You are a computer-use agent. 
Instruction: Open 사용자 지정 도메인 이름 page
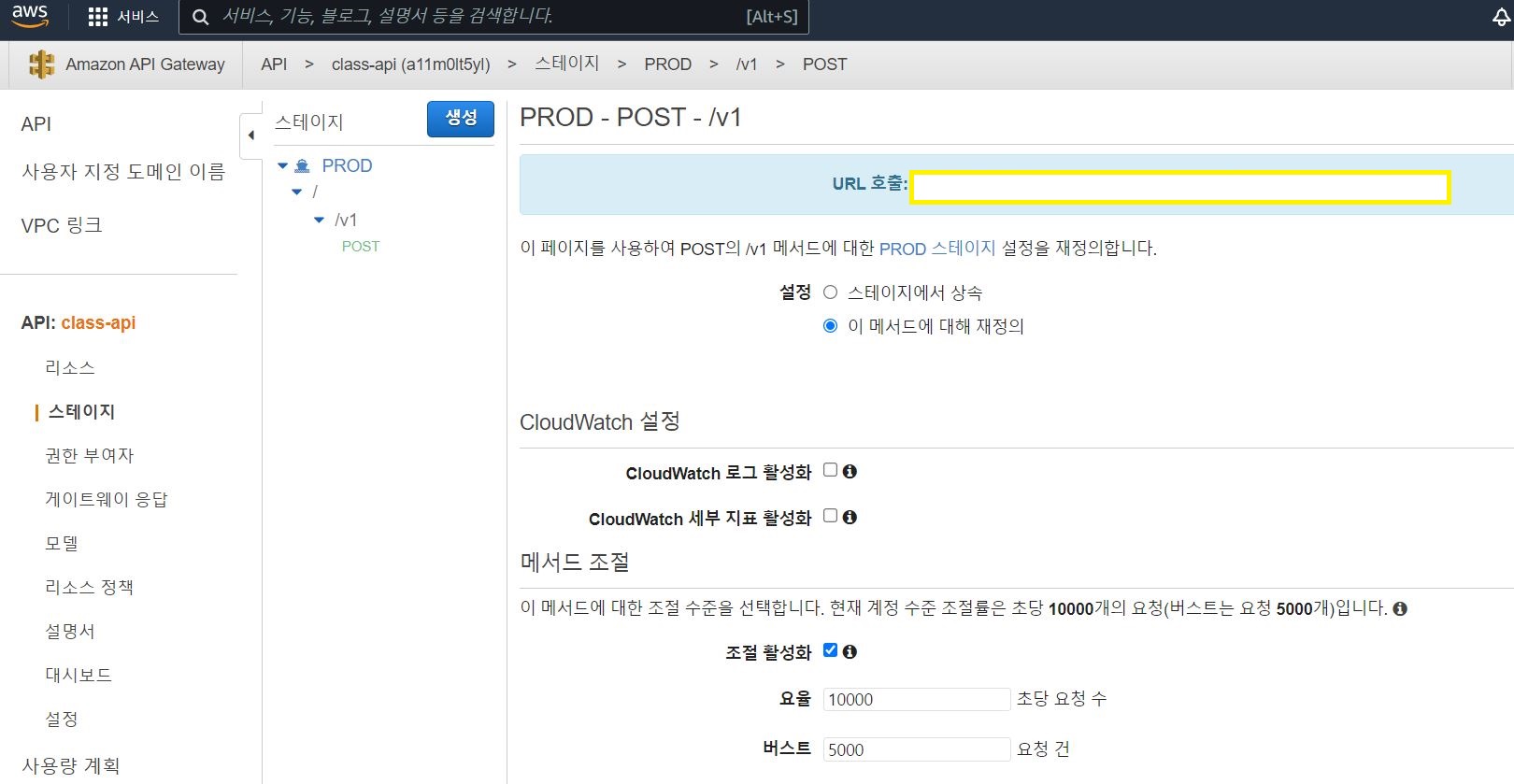pyautogui.click(x=123, y=172)
